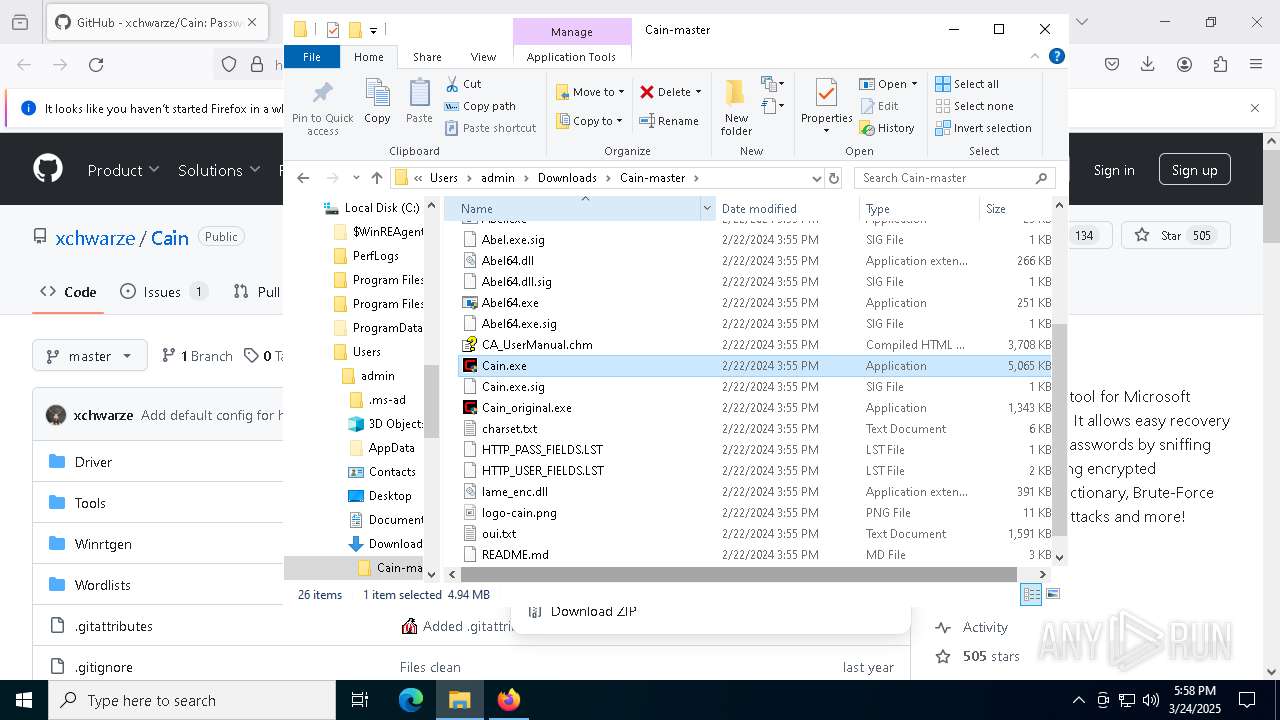The image size is (1280, 720).
Task: Open Task View on the taskbar
Action: tap(360, 700)
